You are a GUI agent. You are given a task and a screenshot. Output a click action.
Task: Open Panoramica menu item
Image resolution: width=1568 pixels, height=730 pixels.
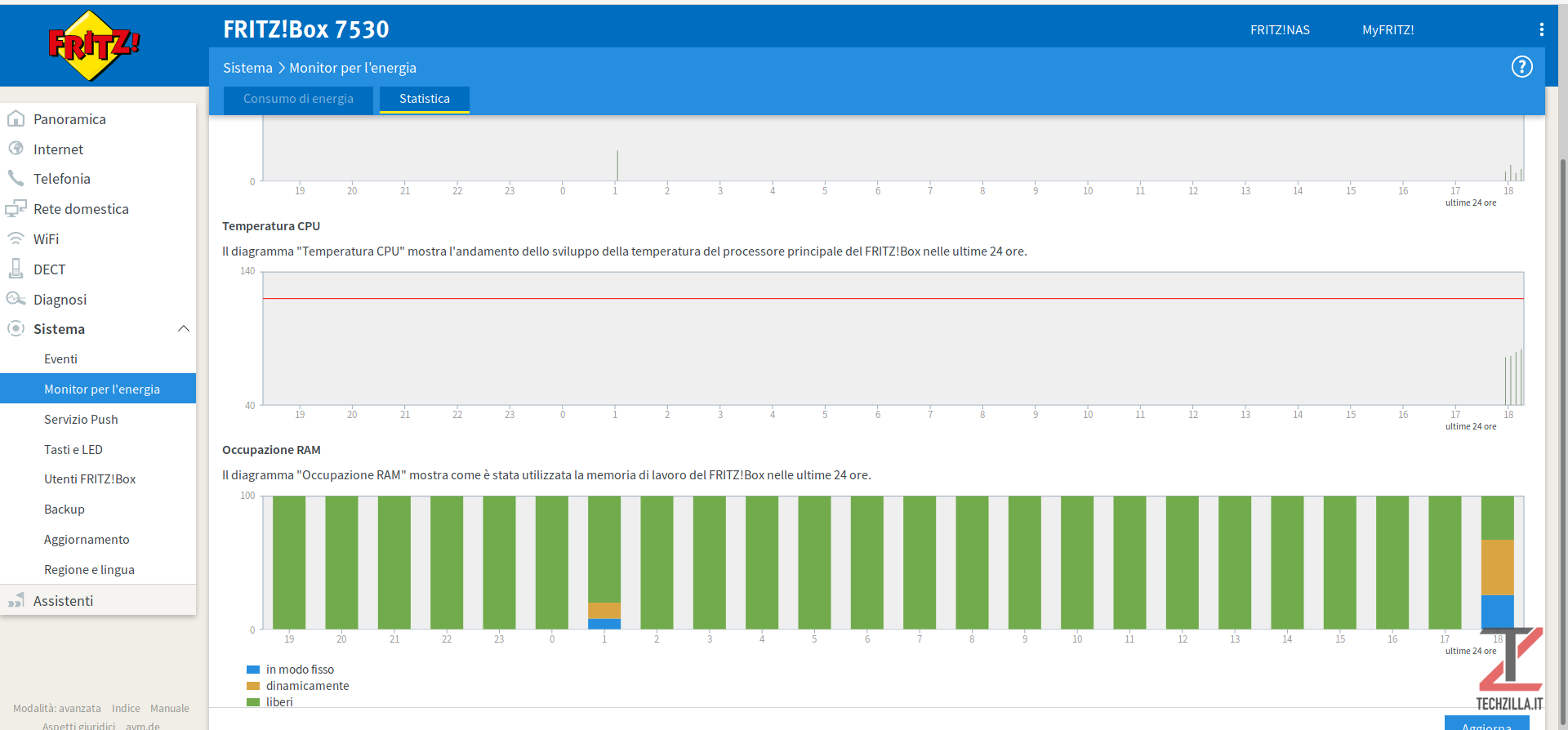98,119
